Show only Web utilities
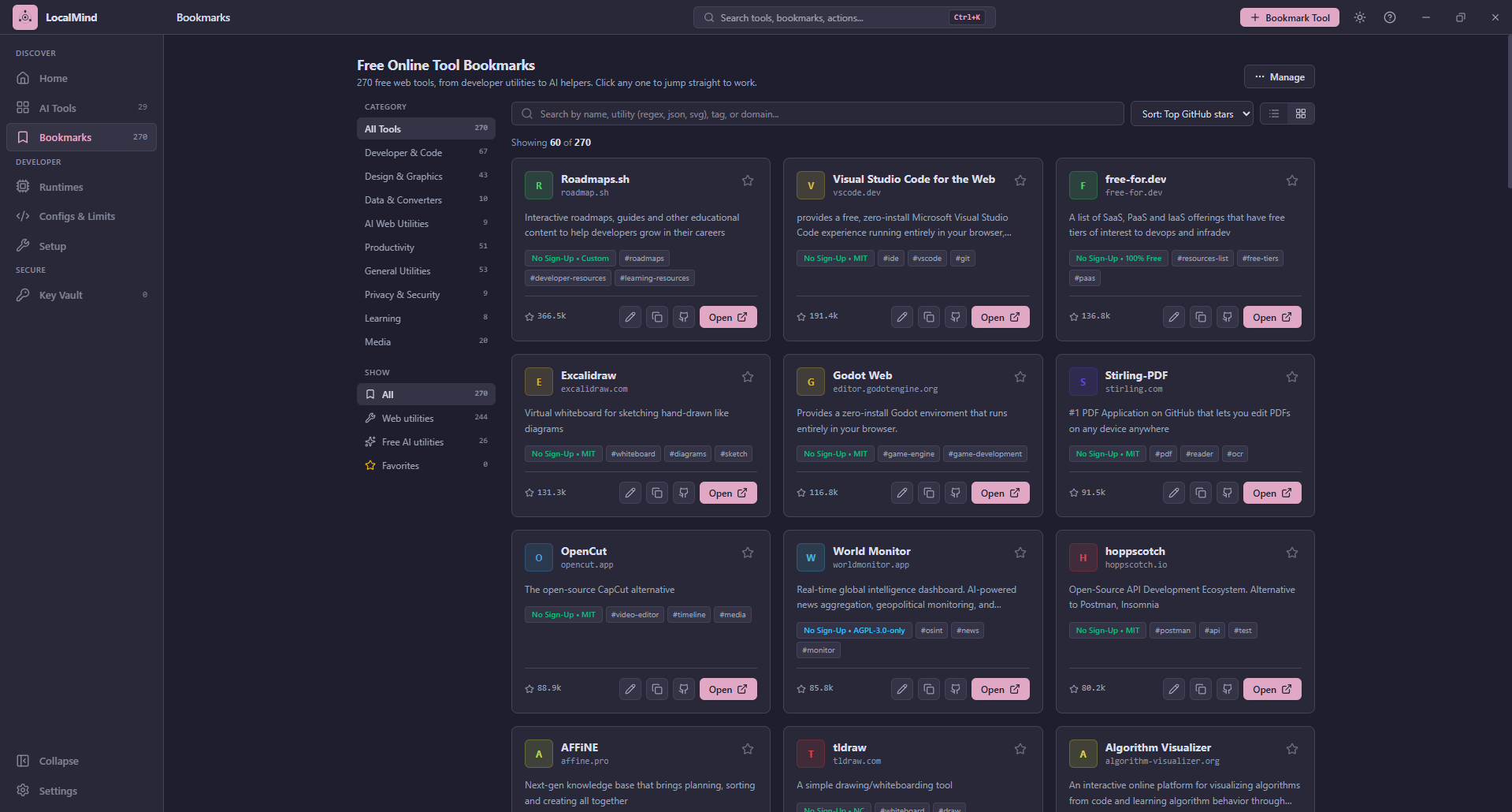This screenshot has width=1512, height=812. pos(425,418)
